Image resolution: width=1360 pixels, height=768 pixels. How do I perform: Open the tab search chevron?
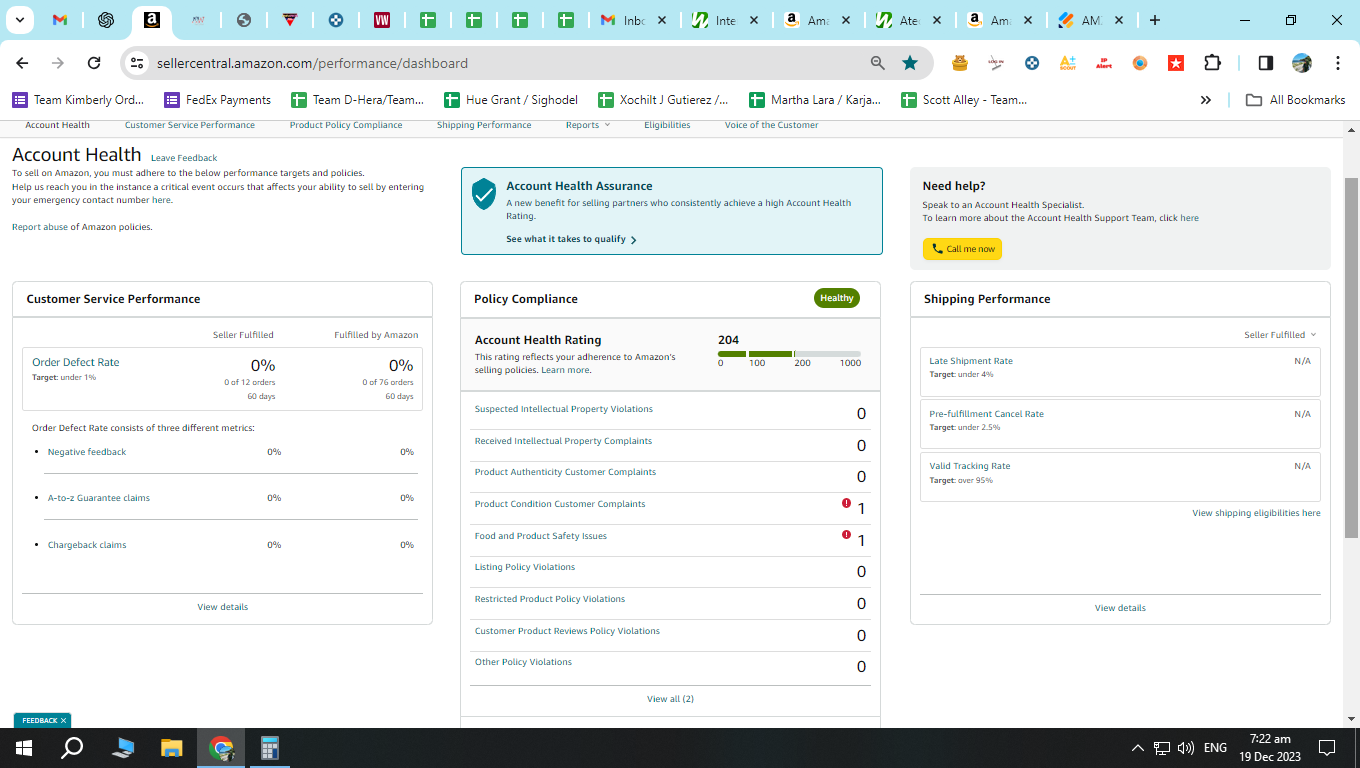[x=20, y=20]
